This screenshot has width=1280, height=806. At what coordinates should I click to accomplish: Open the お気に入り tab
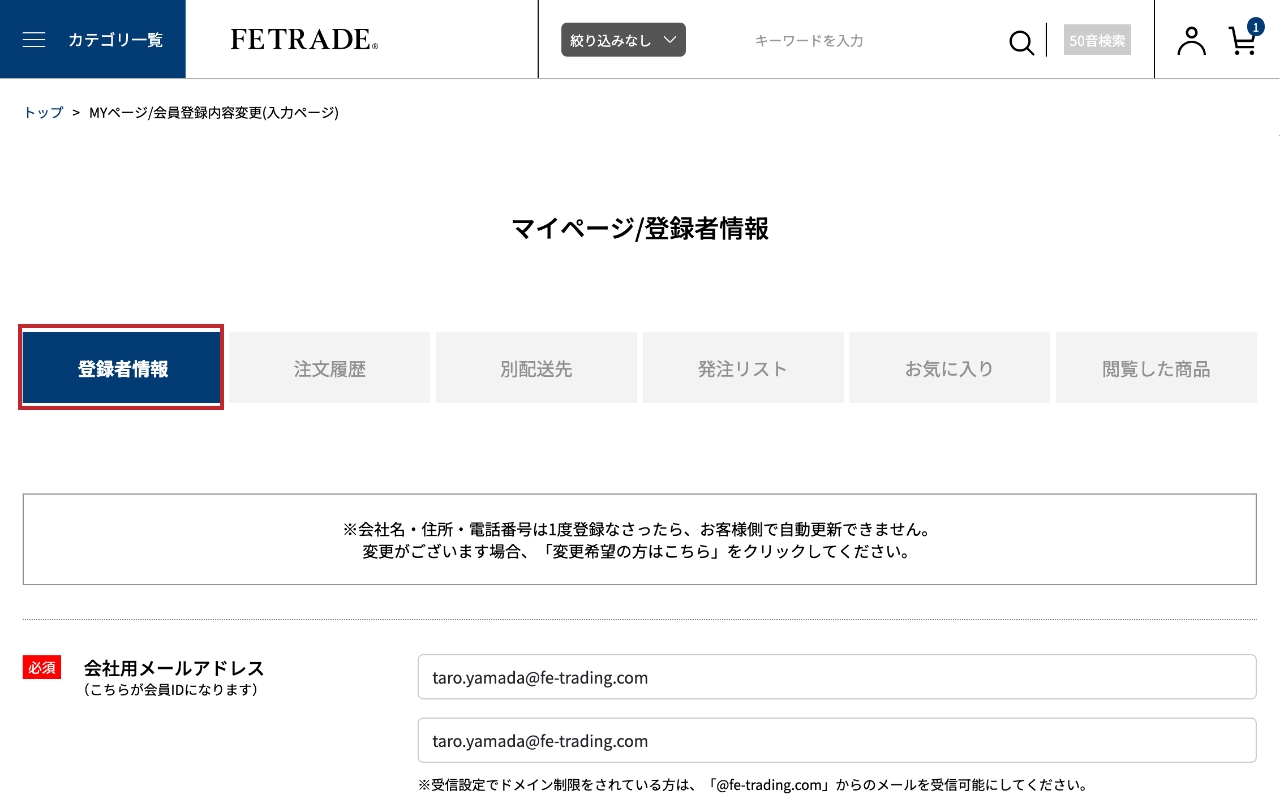click(x=949, y=369)
